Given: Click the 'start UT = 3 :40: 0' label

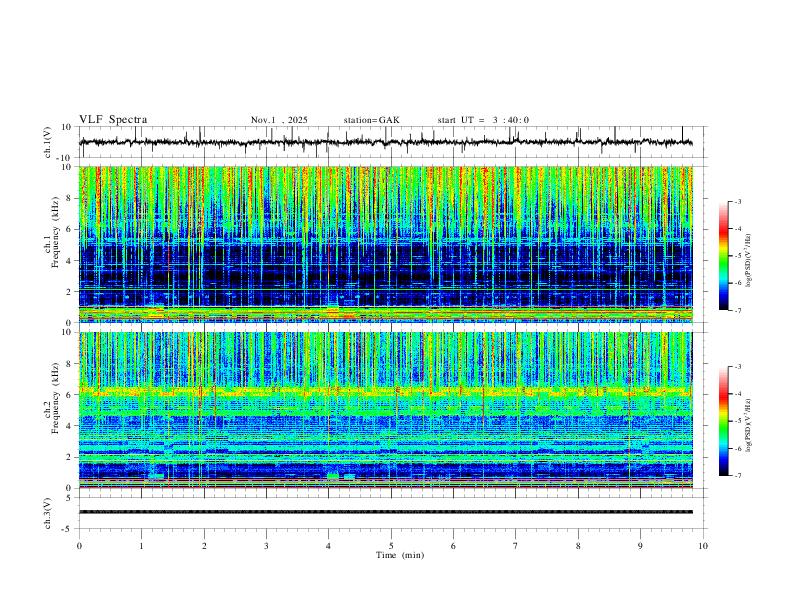Looking at the screenshot, I should (483, 120).
